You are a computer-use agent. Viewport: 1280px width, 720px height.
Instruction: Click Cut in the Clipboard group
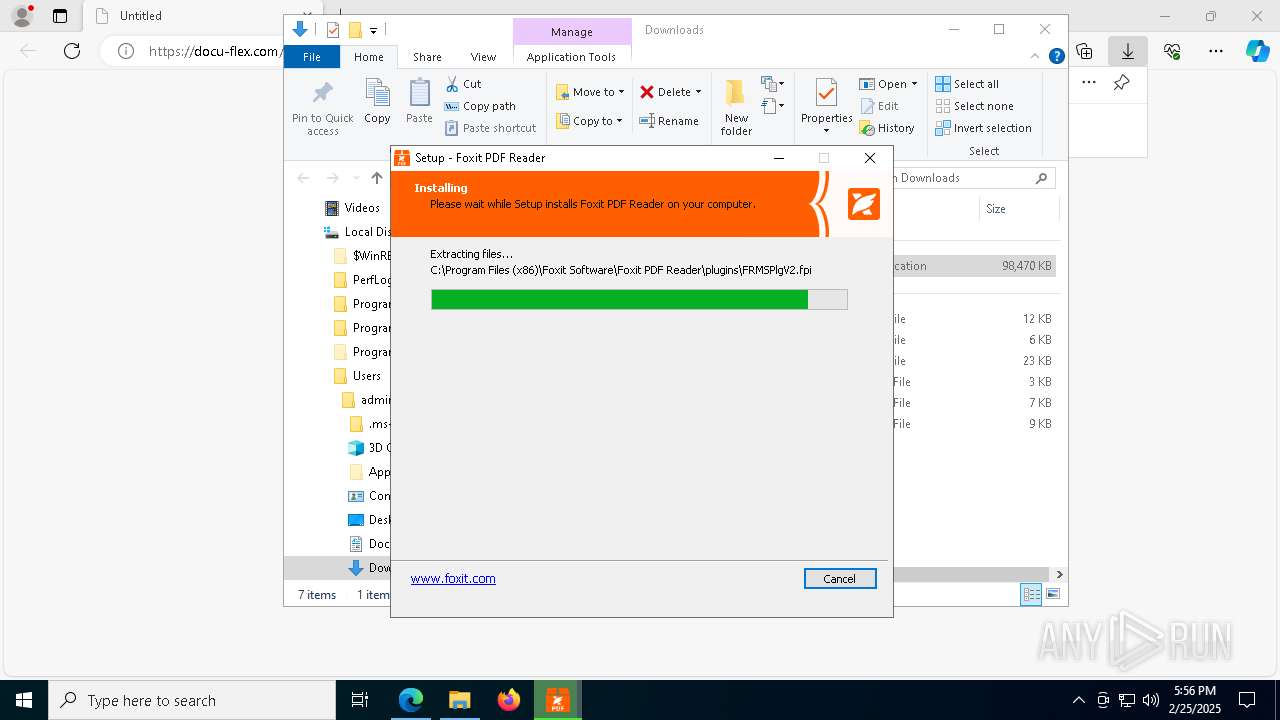pyautogui.click(x=463, y=84)
